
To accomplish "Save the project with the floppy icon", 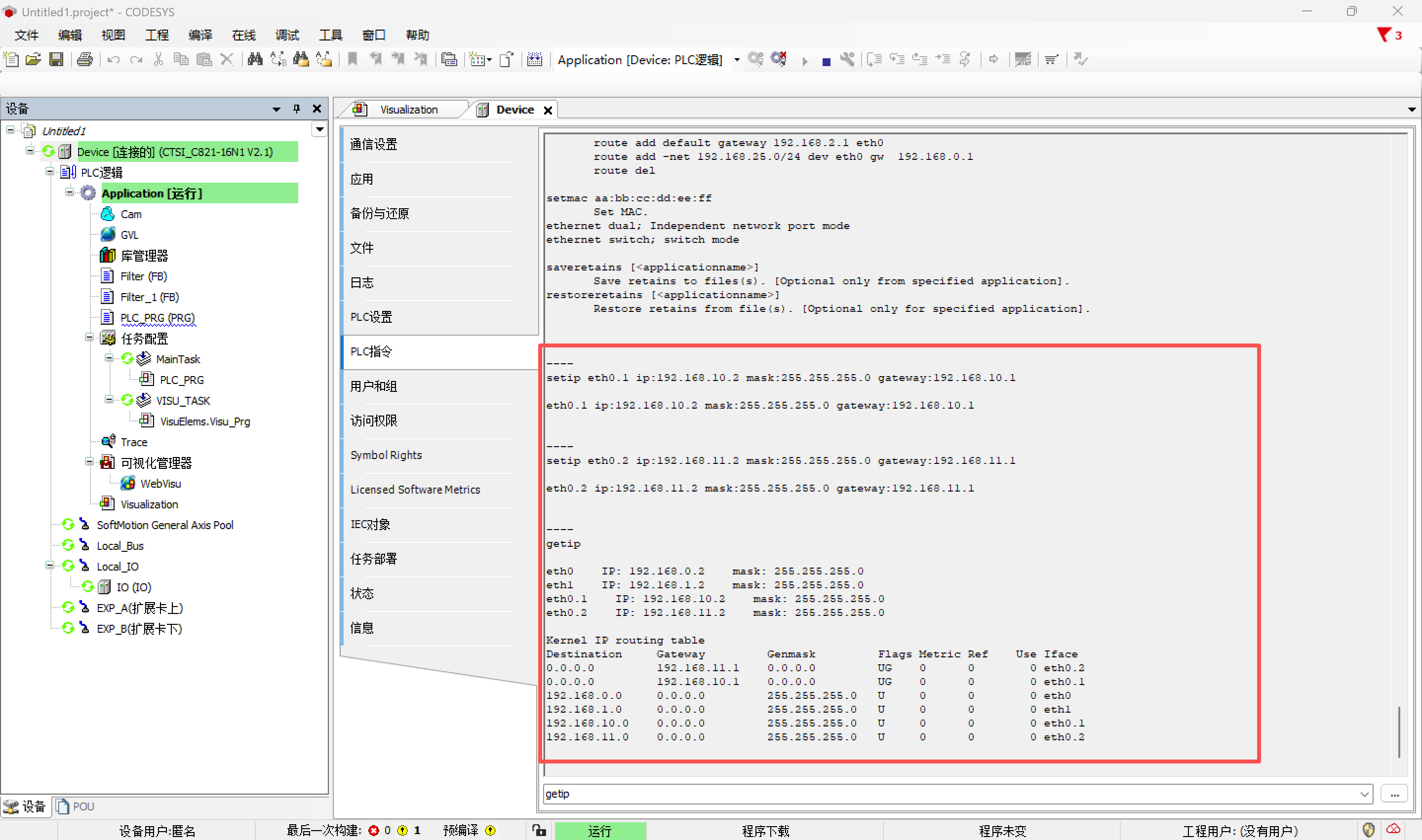I will pyautogui.click(x=56, y=59).
